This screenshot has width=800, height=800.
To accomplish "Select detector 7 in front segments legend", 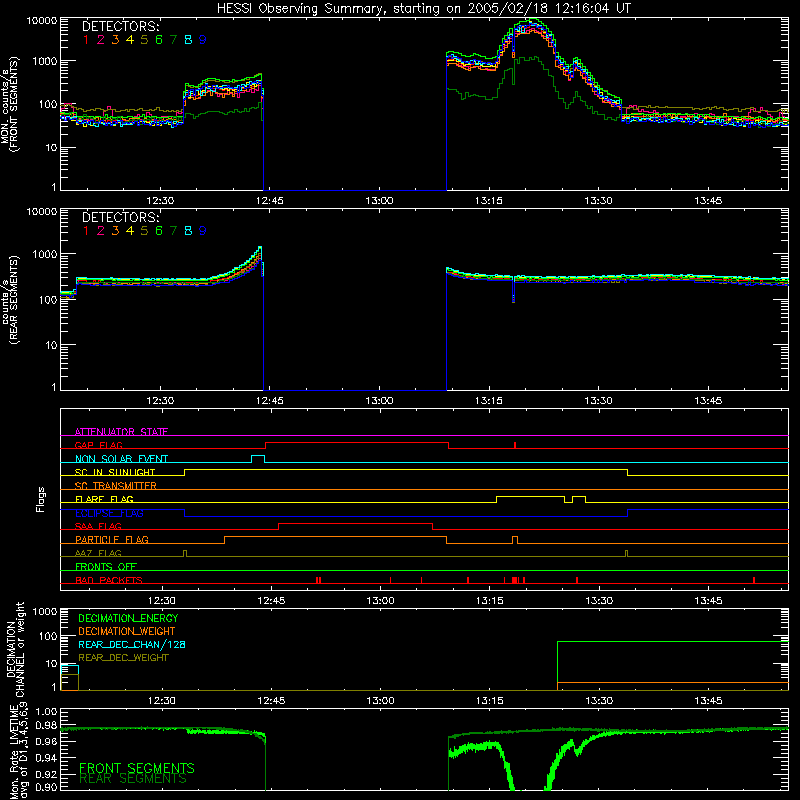I will (x=173, y=40).
